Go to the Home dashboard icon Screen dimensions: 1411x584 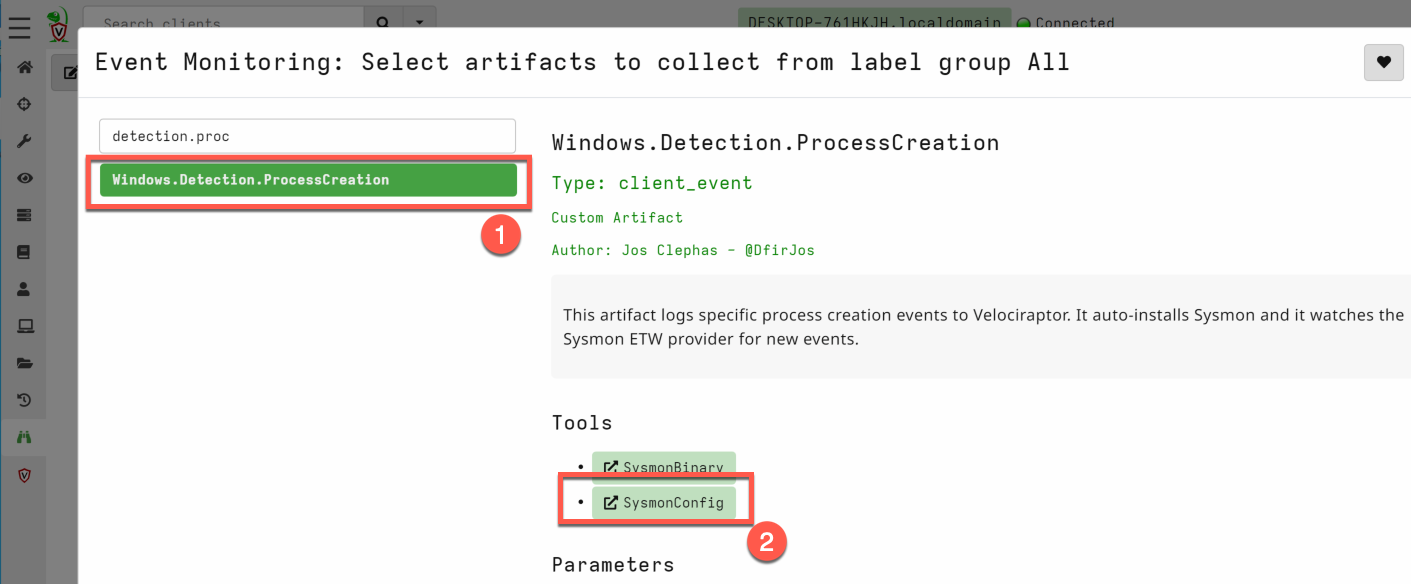coord(25,68)
